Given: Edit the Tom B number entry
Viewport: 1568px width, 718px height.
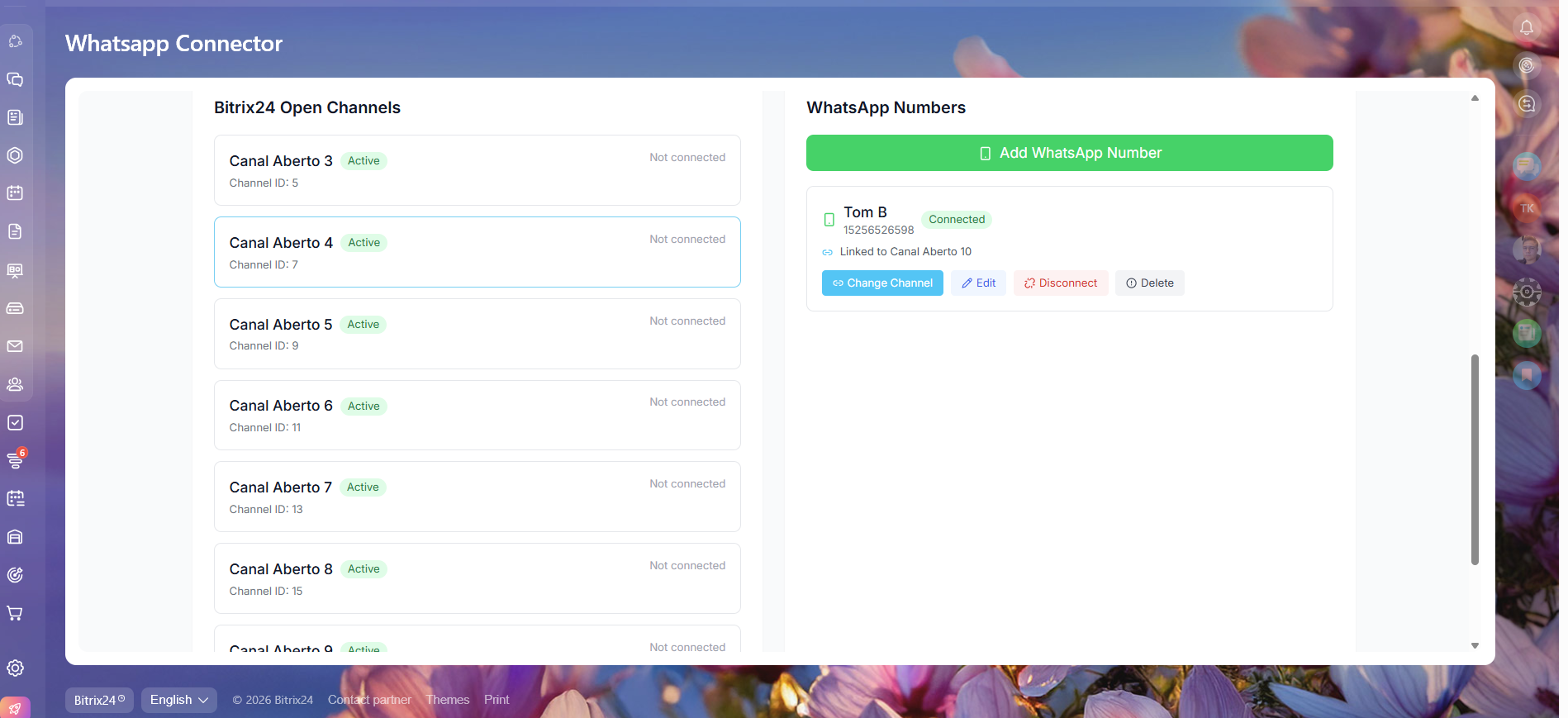Looking at the screenshot, I should pos(978,283).
